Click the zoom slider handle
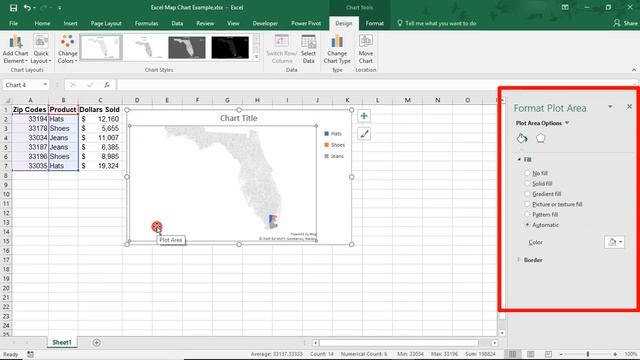 (x=588, y=354)
